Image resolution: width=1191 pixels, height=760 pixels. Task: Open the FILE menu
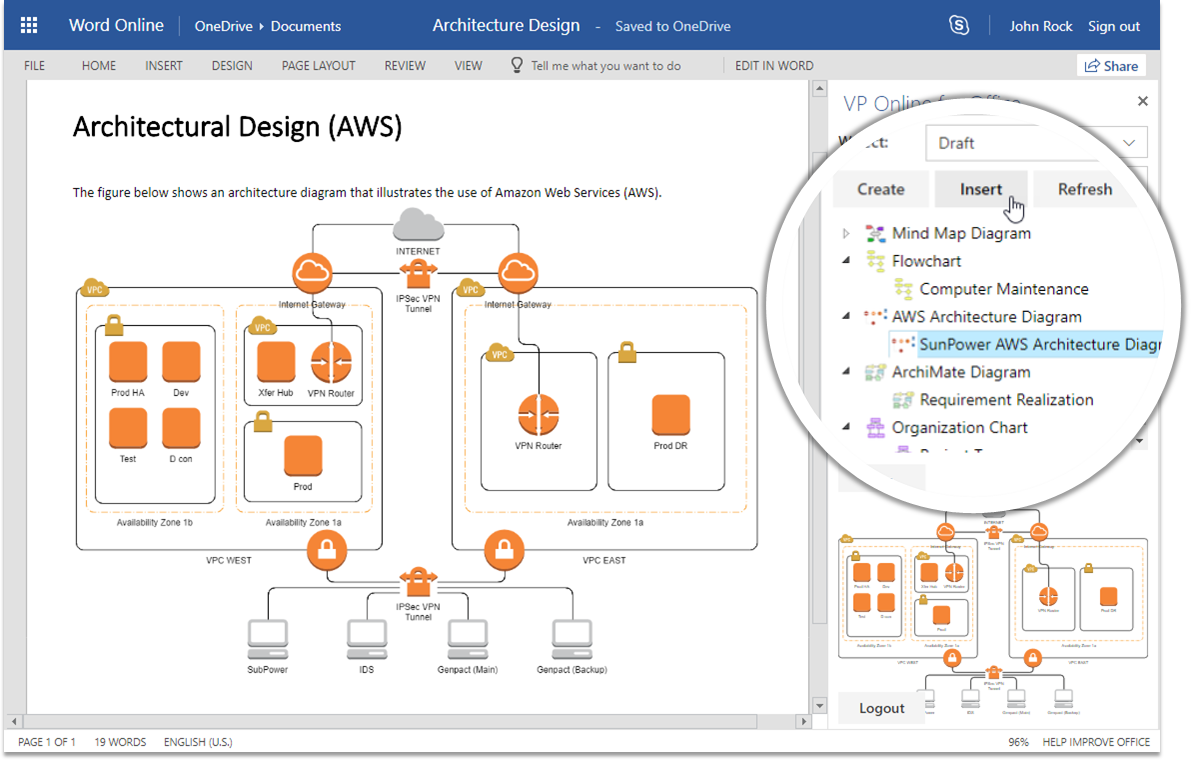pos(34,65)
